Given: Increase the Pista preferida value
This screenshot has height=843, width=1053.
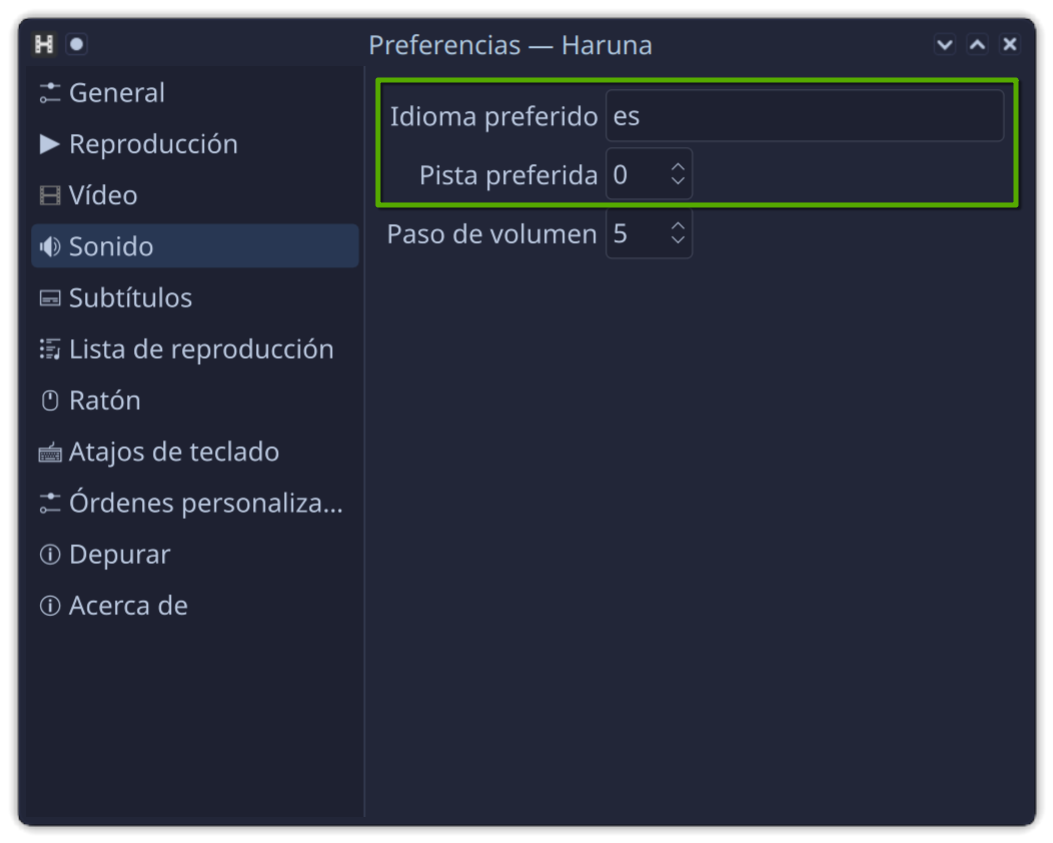Looking at the screenshot, I should (678, 167).
